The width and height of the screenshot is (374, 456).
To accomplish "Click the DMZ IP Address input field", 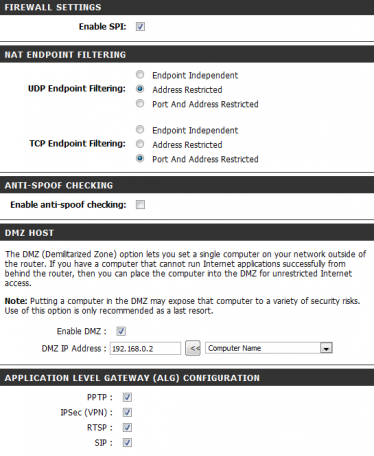I will (145, 349).
